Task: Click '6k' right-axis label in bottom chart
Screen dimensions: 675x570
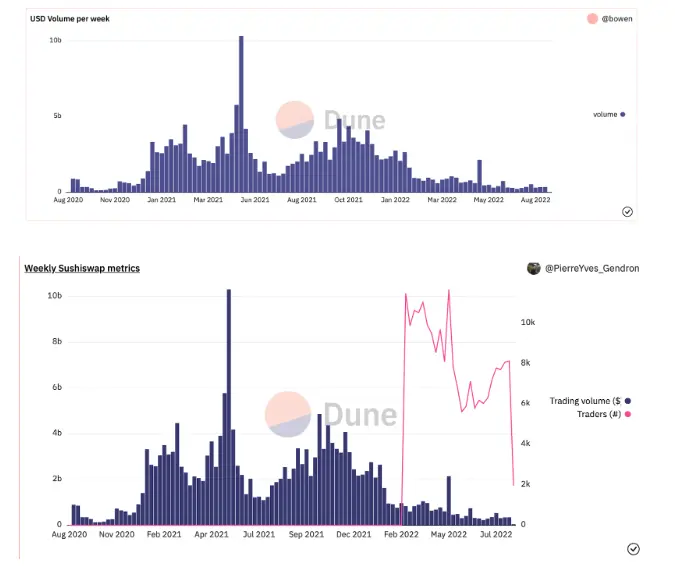Action: [526, 403]
